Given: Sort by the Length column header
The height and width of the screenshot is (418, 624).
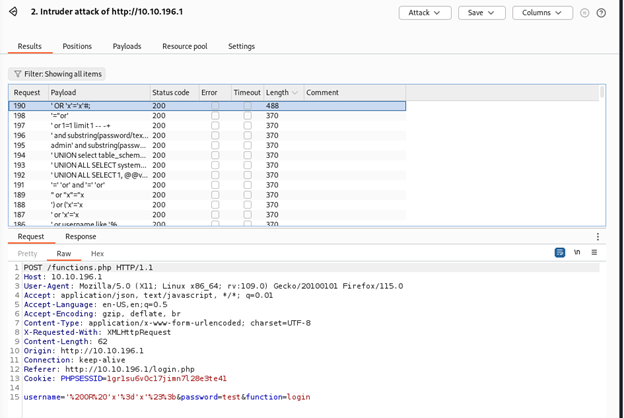Looking at the screenshot, I should tap(283, 92).
